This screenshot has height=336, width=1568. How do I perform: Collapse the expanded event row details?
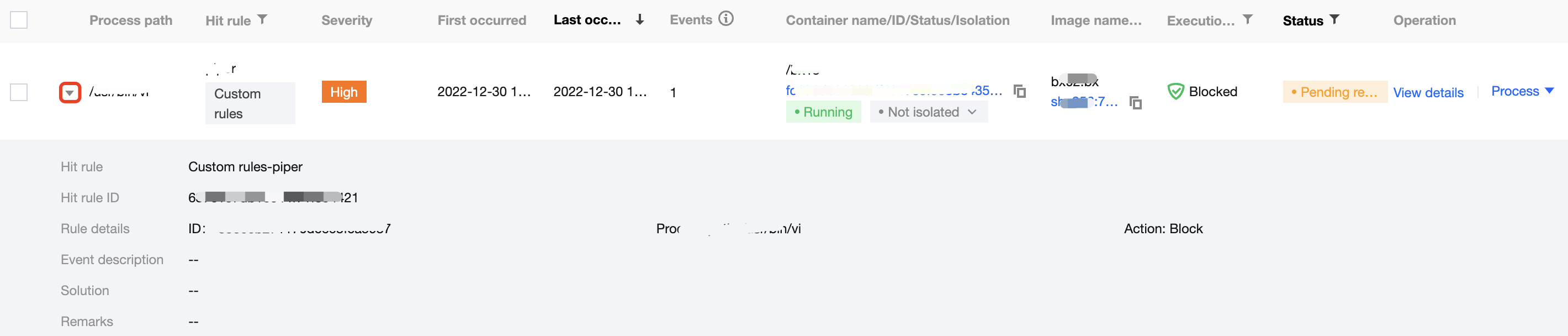pos(70,93)
